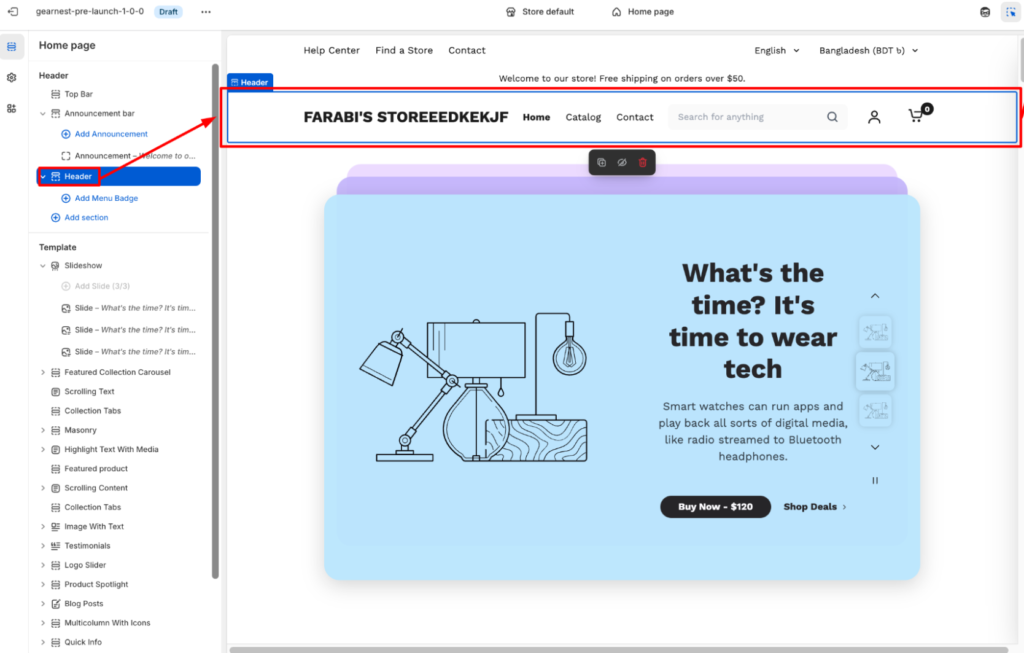Click the Search for anything field

[748, 117]
